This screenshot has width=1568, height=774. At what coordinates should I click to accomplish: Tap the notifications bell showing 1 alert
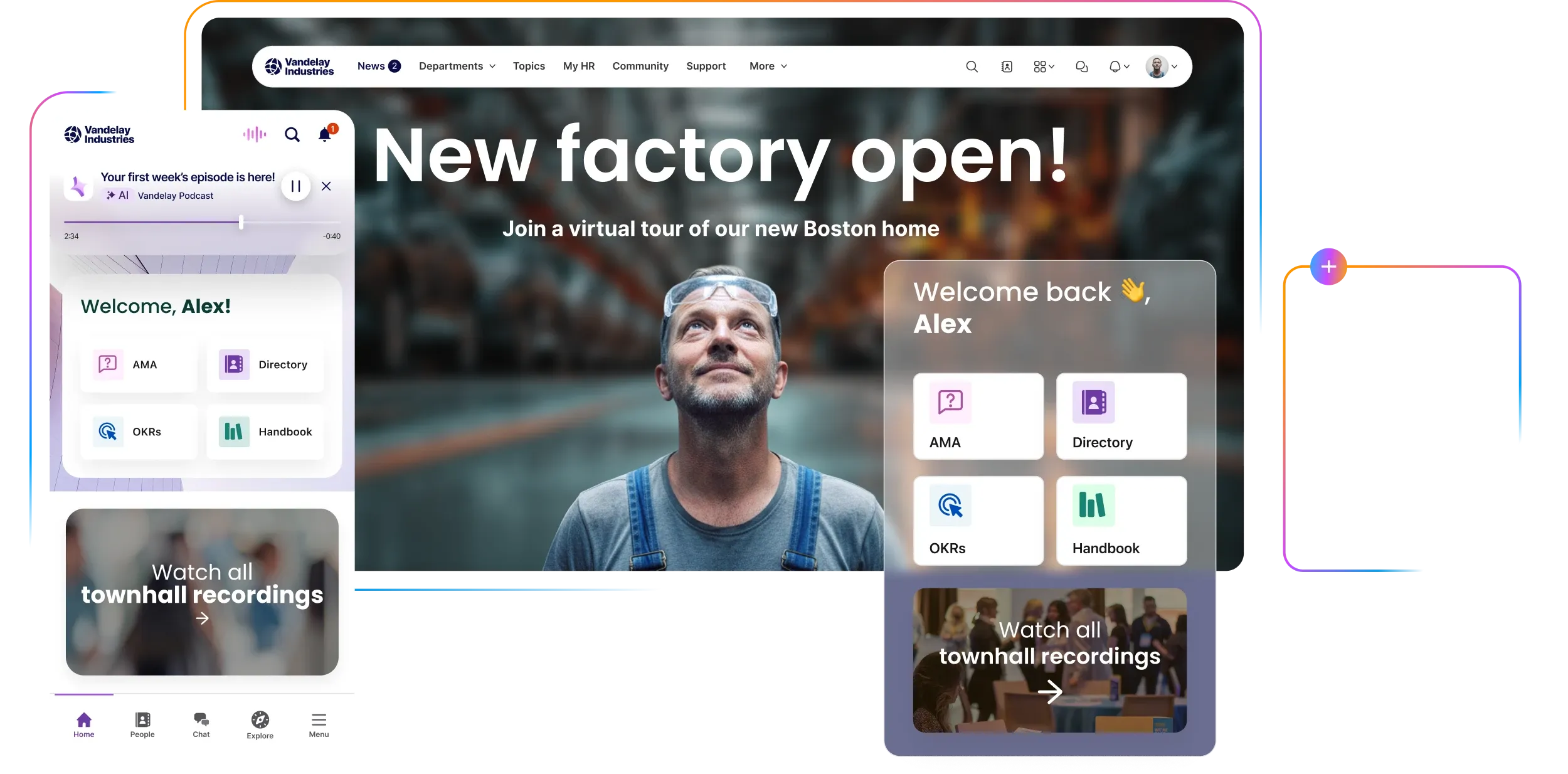(325, 134)
